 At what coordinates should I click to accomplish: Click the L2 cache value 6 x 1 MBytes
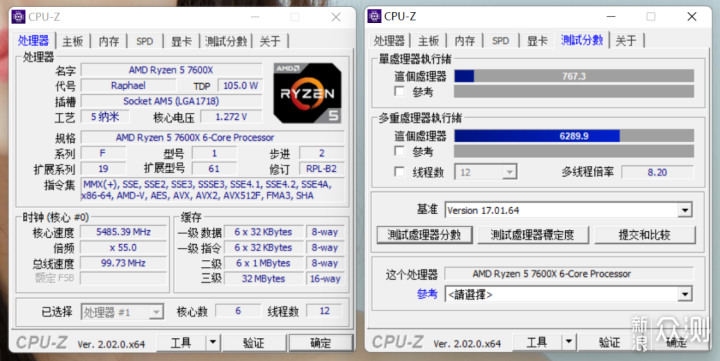tap(264, 263)
